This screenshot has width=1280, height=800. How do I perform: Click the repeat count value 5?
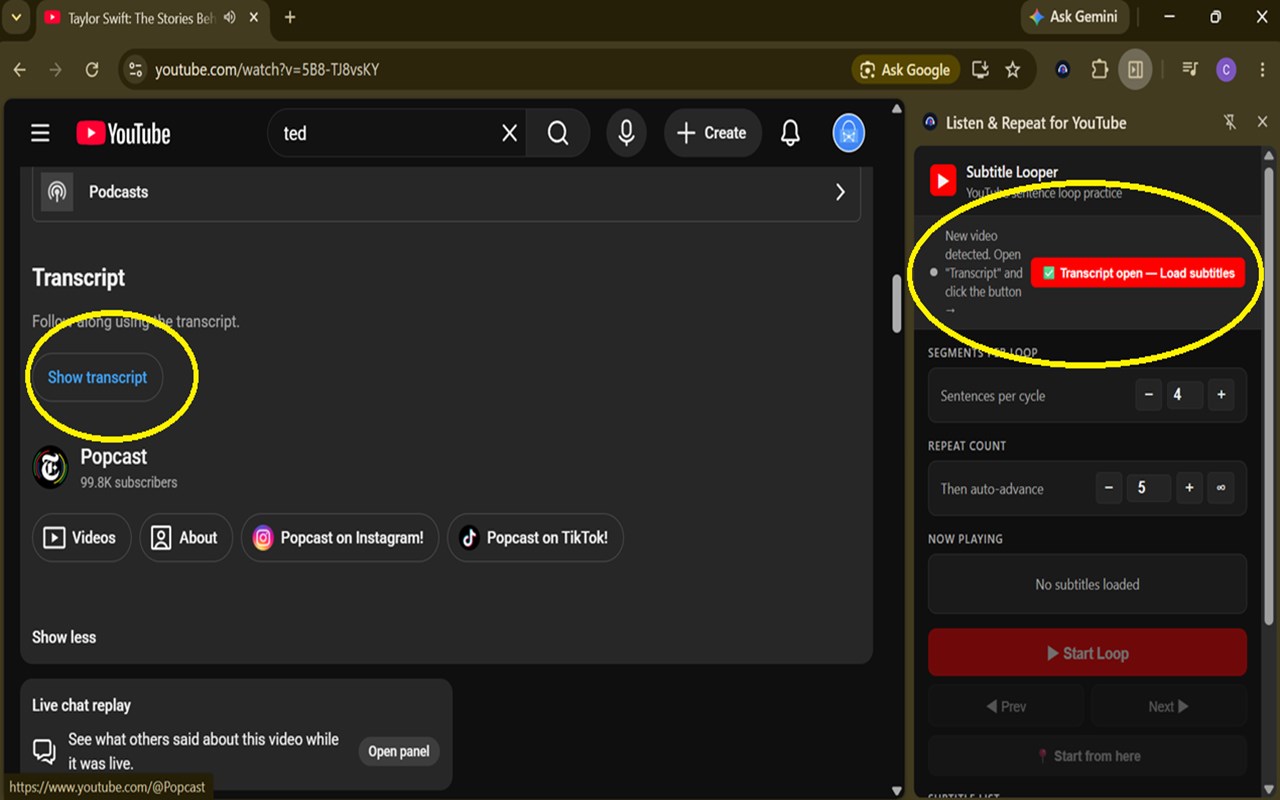click(x=1149, y=488)
